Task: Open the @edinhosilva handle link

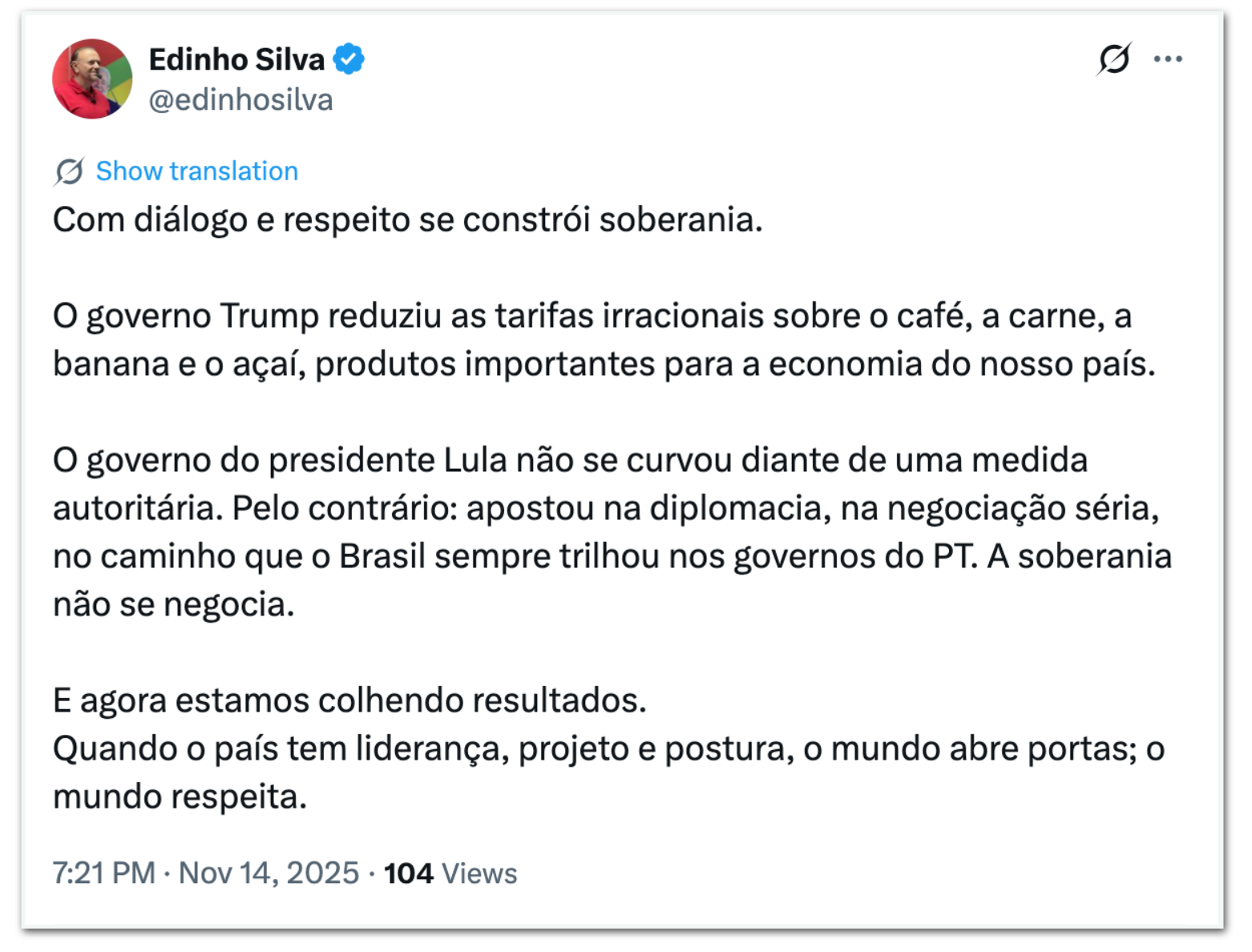Action: pos(240,100)
